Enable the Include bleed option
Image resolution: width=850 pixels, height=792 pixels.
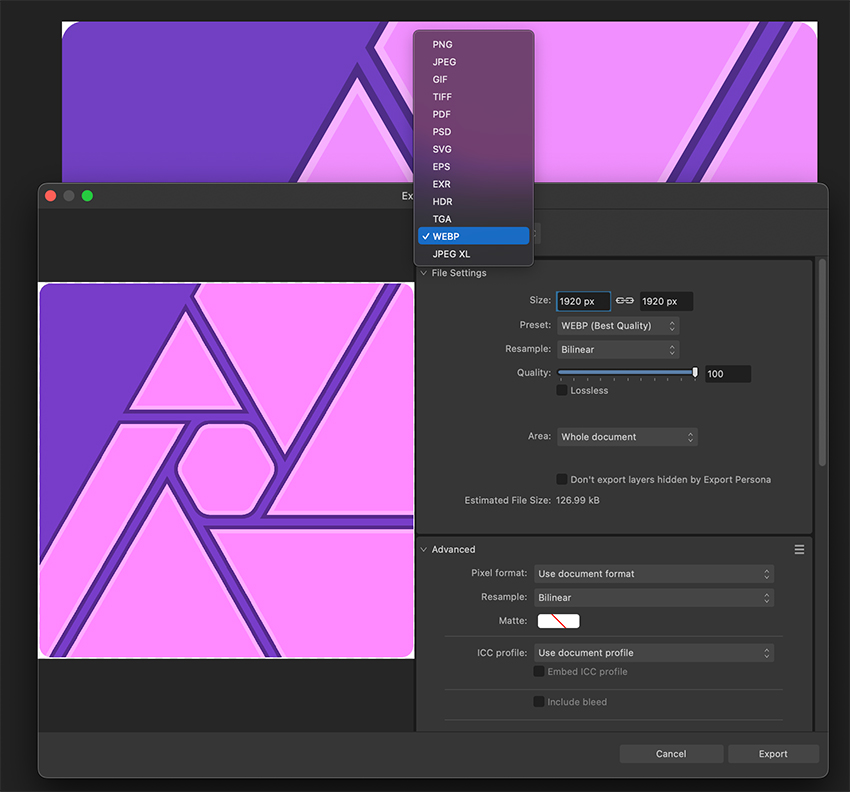538,701
